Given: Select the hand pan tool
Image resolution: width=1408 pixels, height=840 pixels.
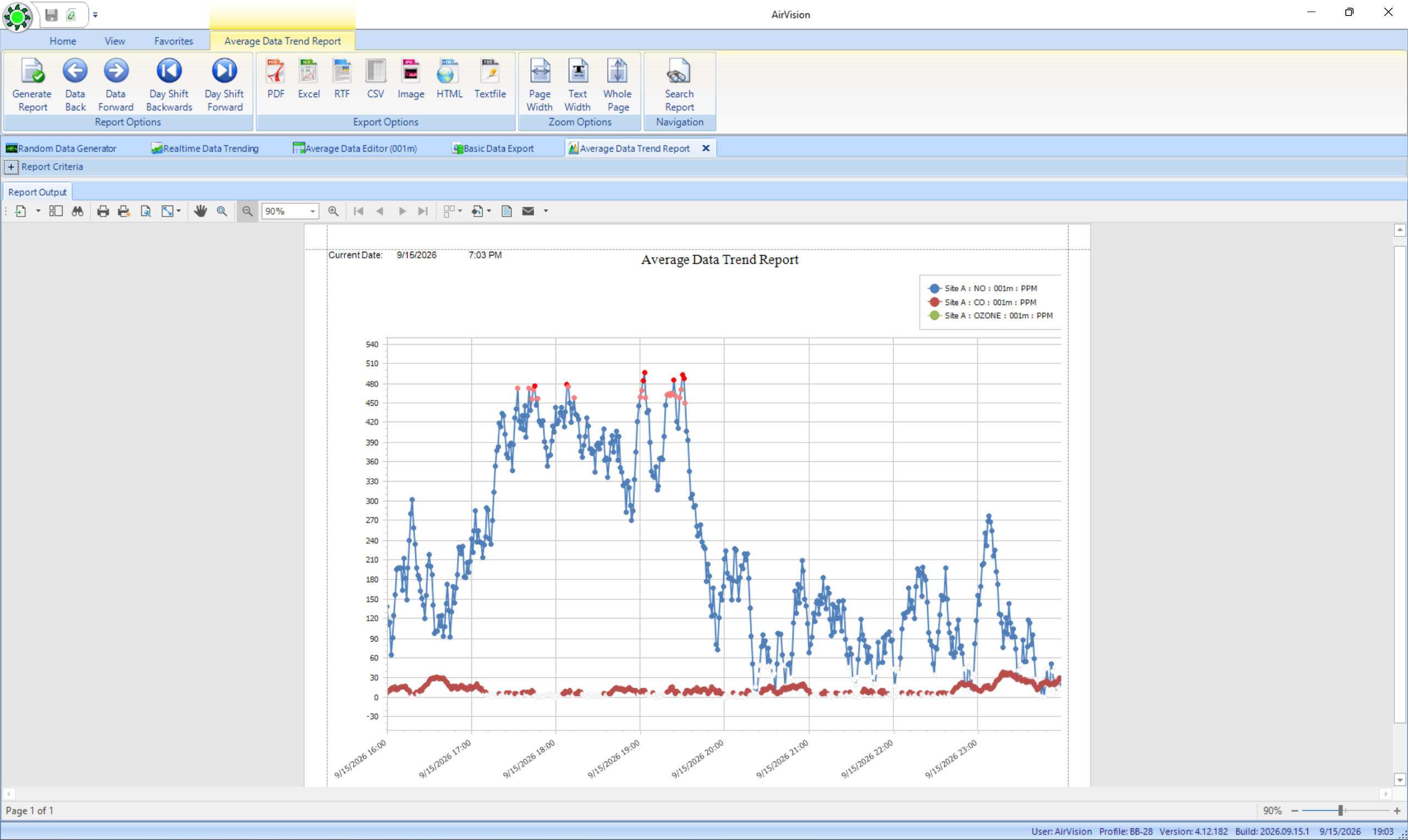Looking at the screenshot, I should 200,211.
